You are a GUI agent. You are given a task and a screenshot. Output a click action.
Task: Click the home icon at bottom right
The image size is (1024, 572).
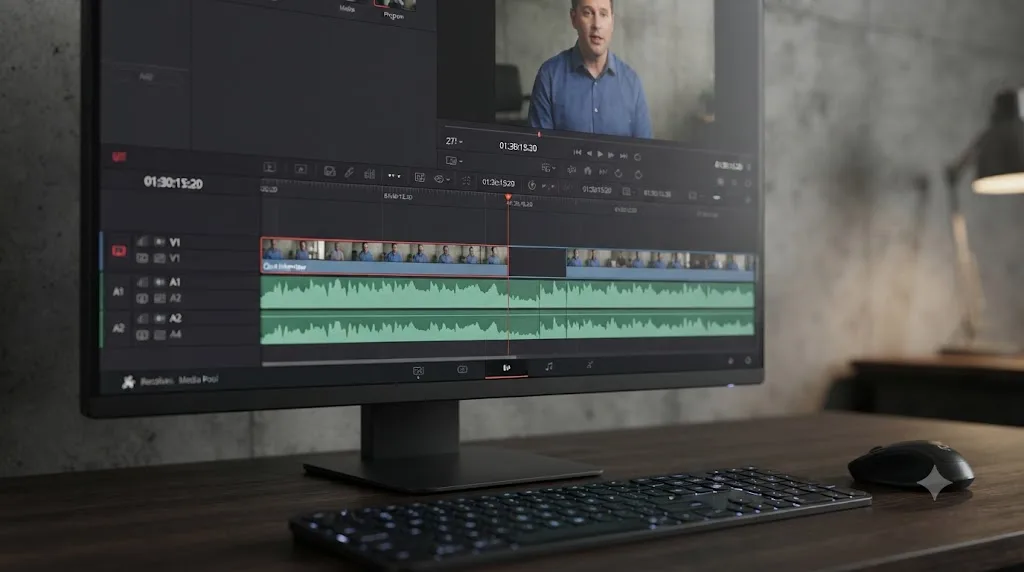click(x=730, y=360)
